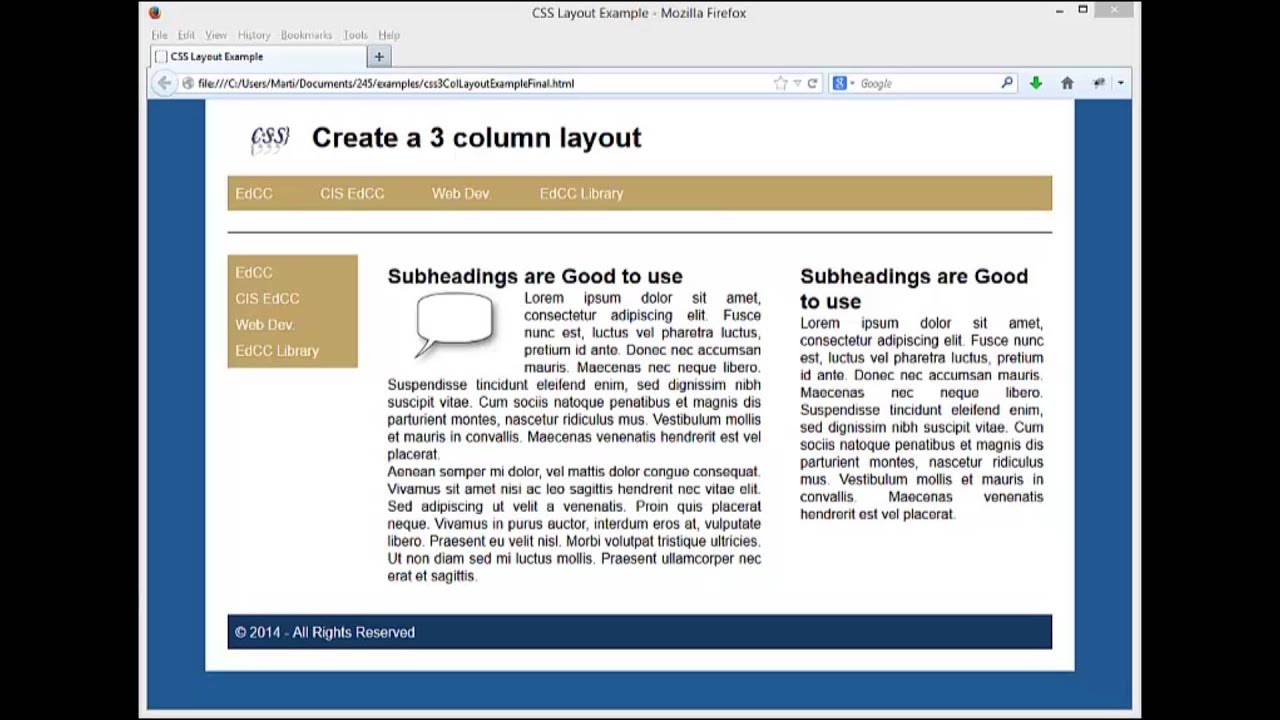Select Web Dev. in the sidebar
1280x720 pixels.
tap(265, 324)
